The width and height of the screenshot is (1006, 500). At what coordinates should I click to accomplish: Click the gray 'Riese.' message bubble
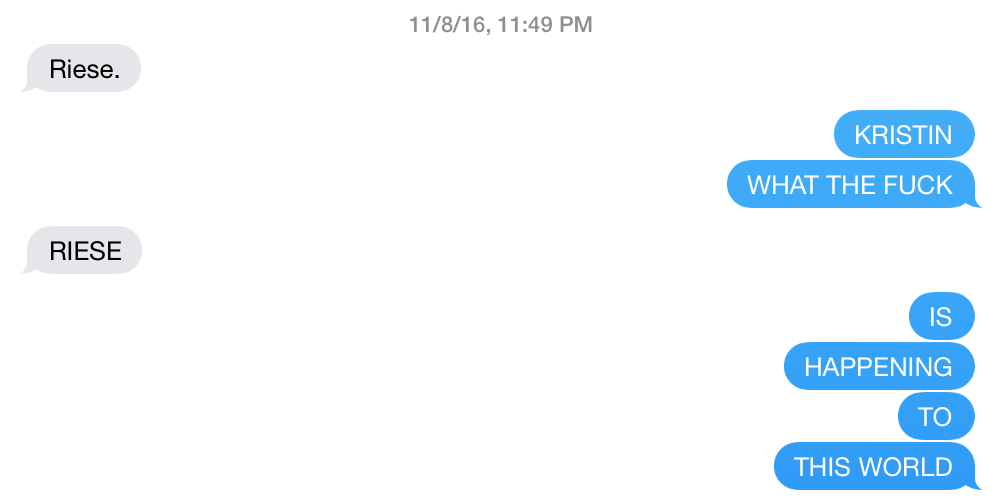[x=83, y=68]
